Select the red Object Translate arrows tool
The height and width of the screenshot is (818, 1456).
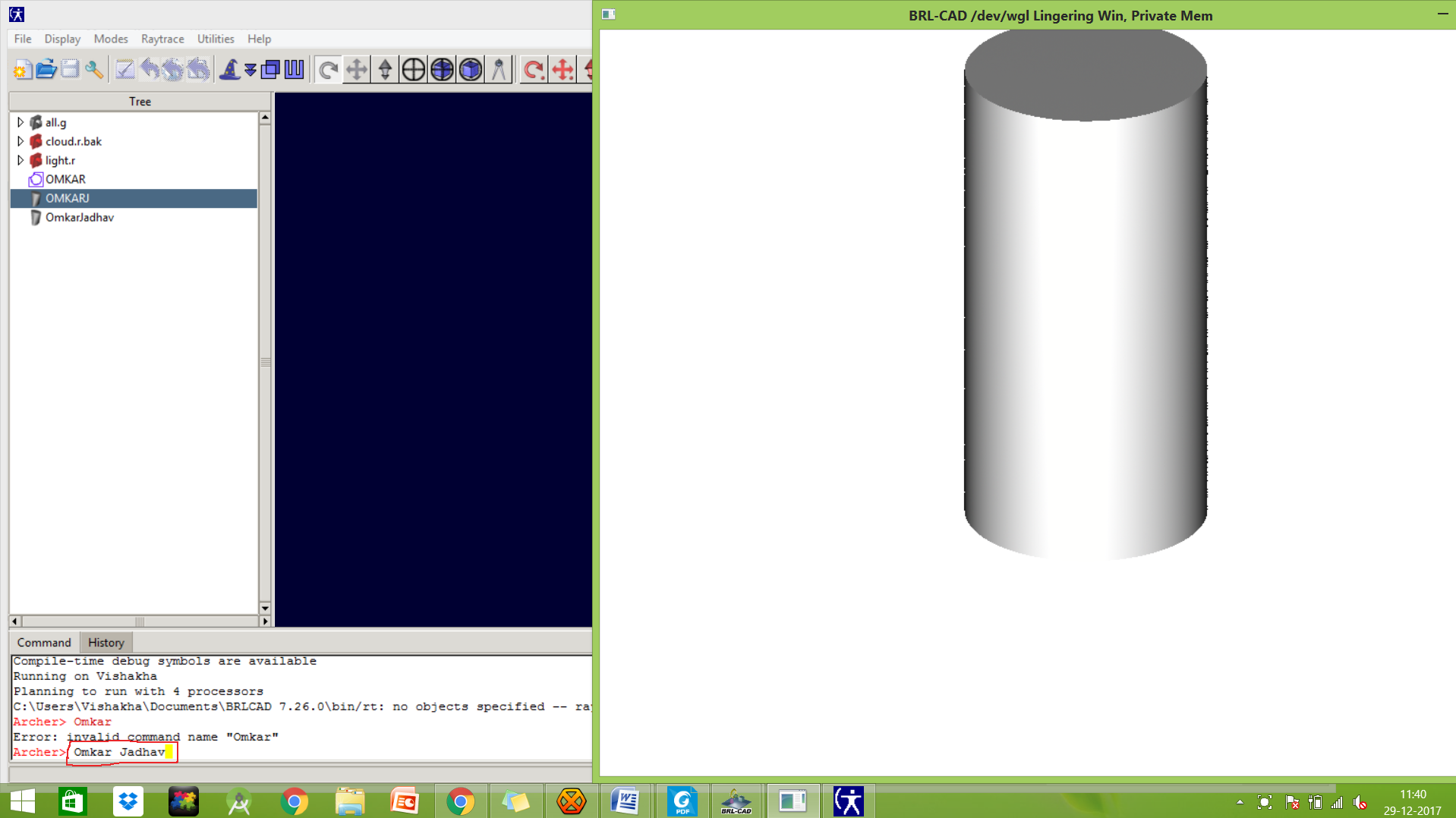tap(563, 70)
